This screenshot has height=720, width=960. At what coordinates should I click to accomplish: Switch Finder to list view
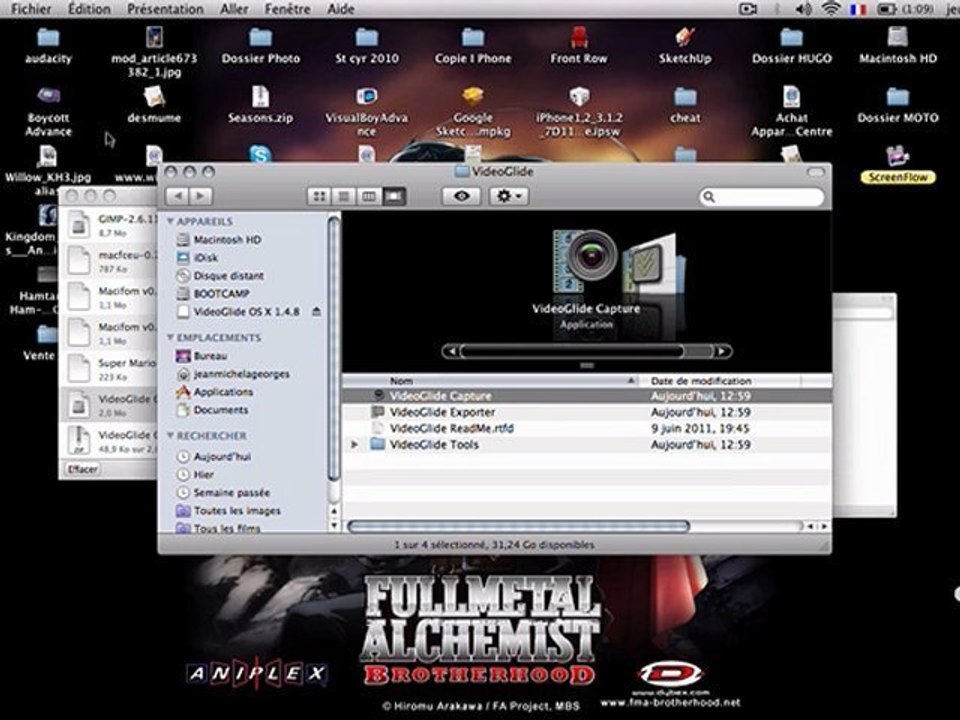(x=343, y=196)
